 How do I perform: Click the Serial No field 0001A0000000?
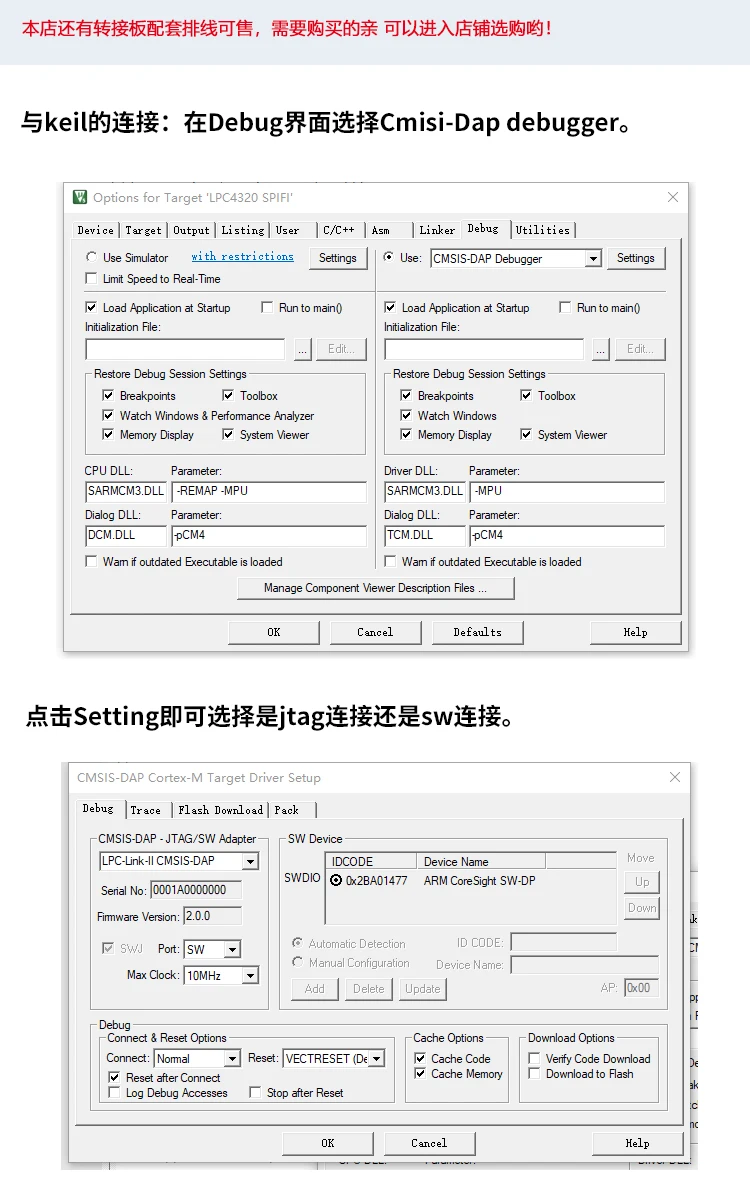coord(196,890)
